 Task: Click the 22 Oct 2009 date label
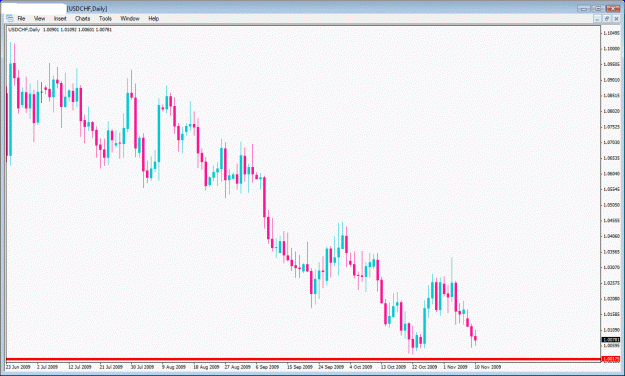425,367
